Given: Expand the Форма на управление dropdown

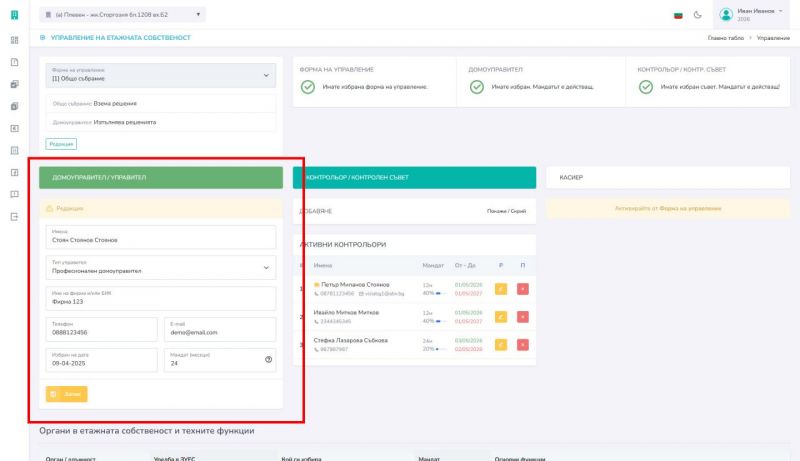Looking at the screenshot, I should tap(161, 75).
